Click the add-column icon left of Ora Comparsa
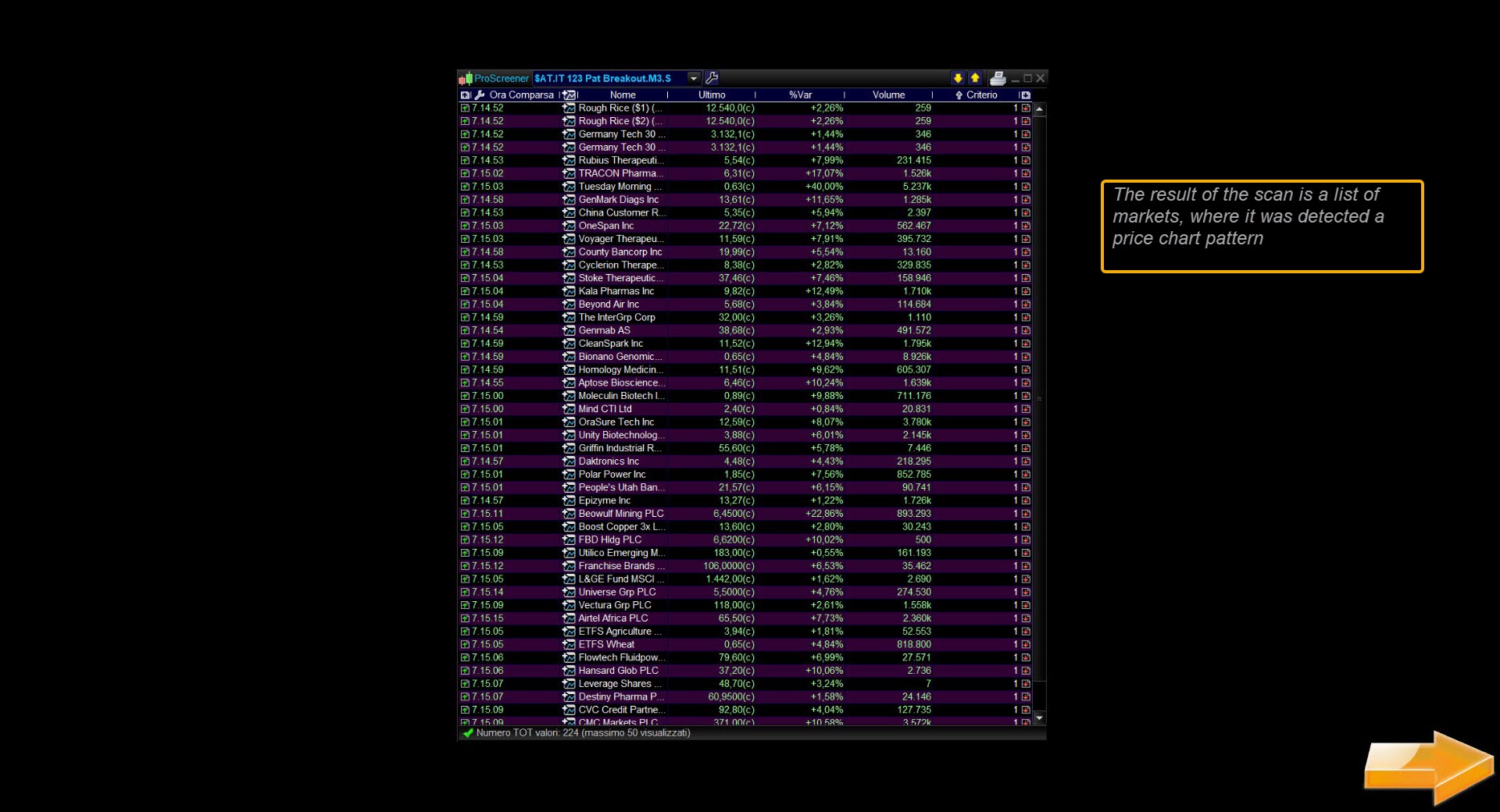 [x=466, y=95]
